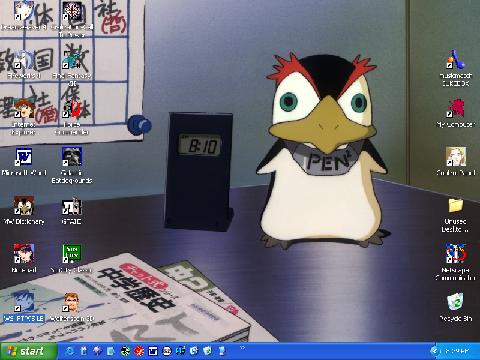480x360 pixels.
Task: Click the notification icon beside the clock
Action: coord(435,351)
